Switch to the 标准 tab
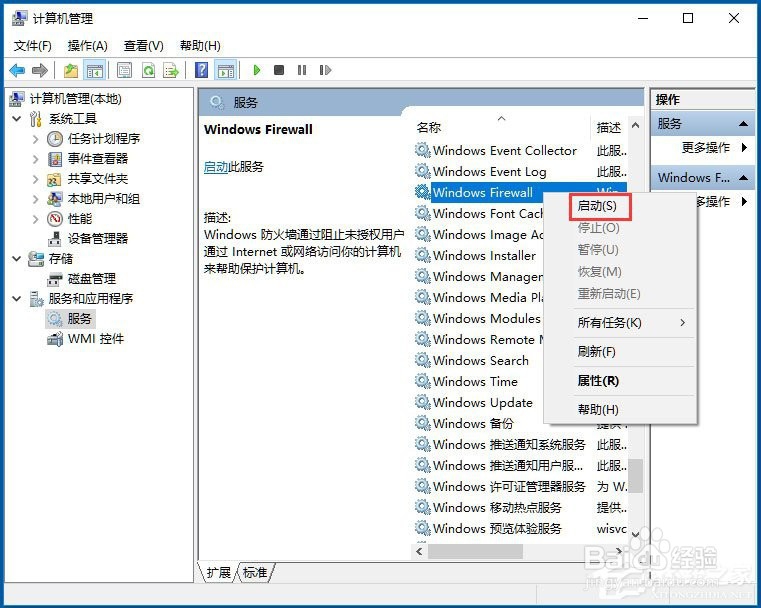Screen dimensions: 761x608 click(x=255, y=573)
